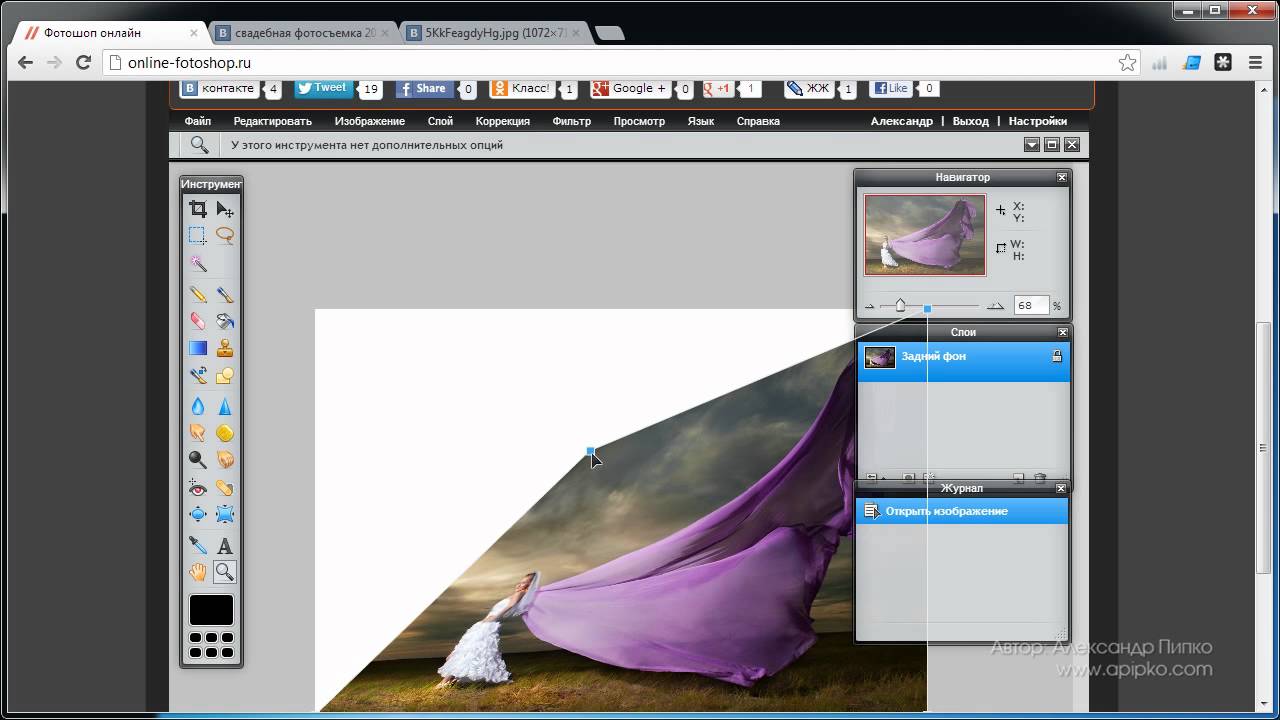
Task: Select the Color Picker eyedropper tool
Action: (198, 545)
